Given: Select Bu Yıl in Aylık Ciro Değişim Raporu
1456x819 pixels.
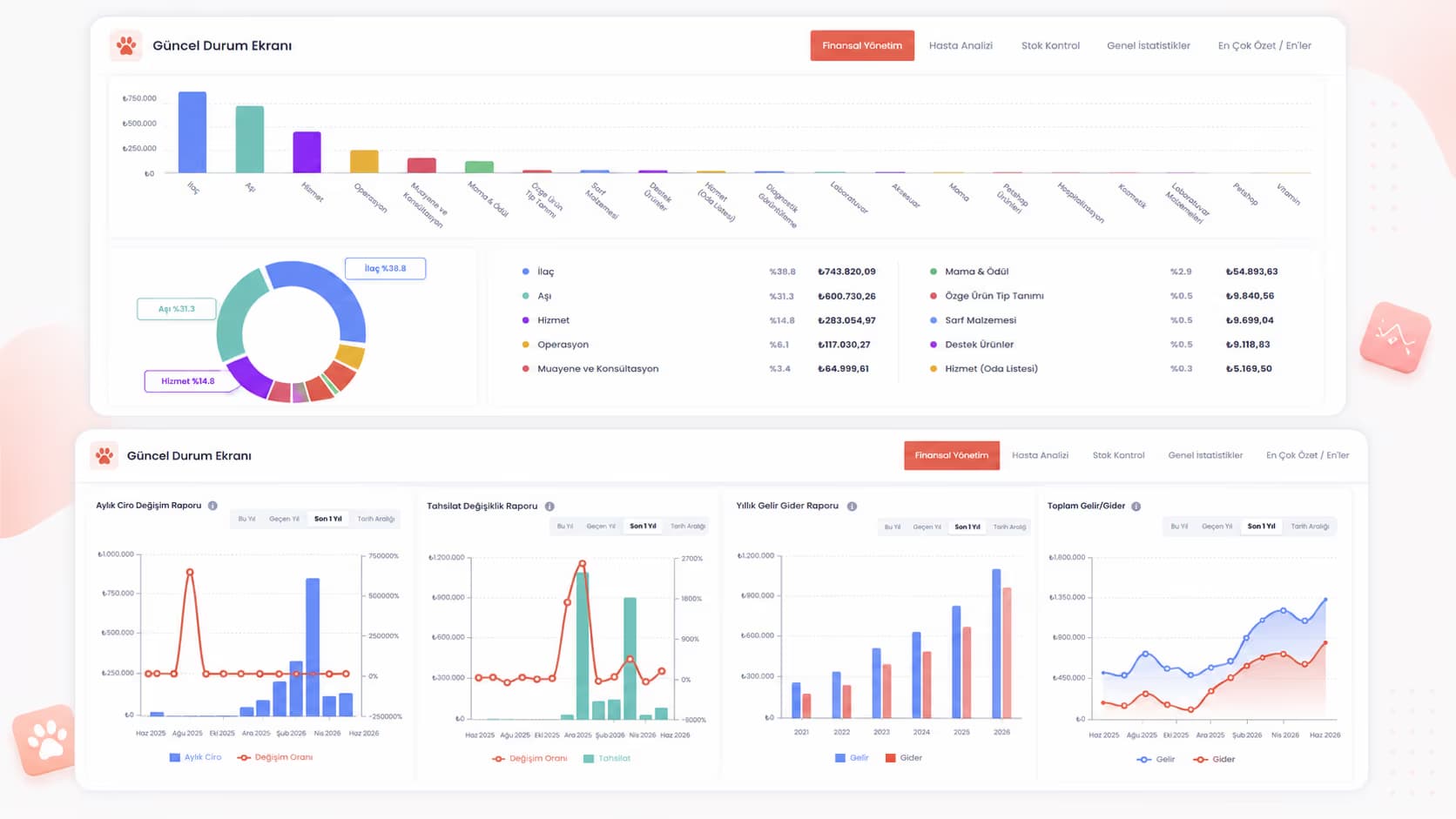Looking at the screenshot, I should tap(247, 519).
